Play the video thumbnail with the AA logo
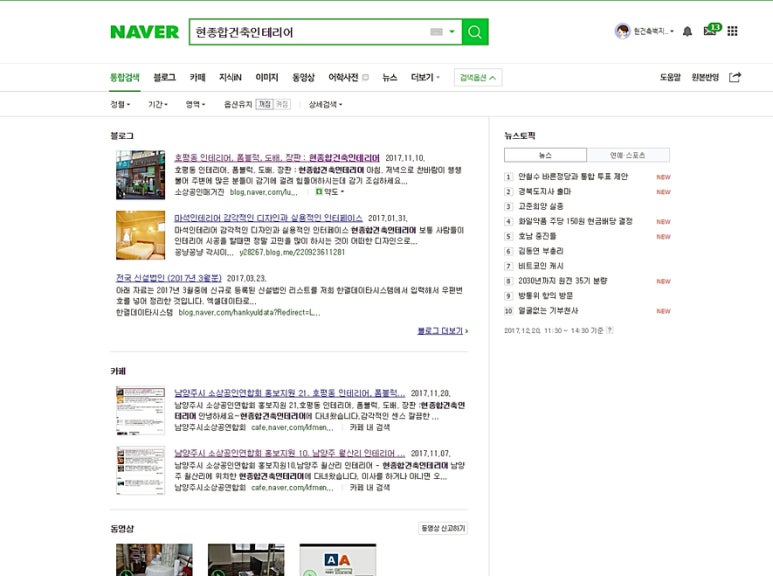773x576 pixels. coord(338,560)
